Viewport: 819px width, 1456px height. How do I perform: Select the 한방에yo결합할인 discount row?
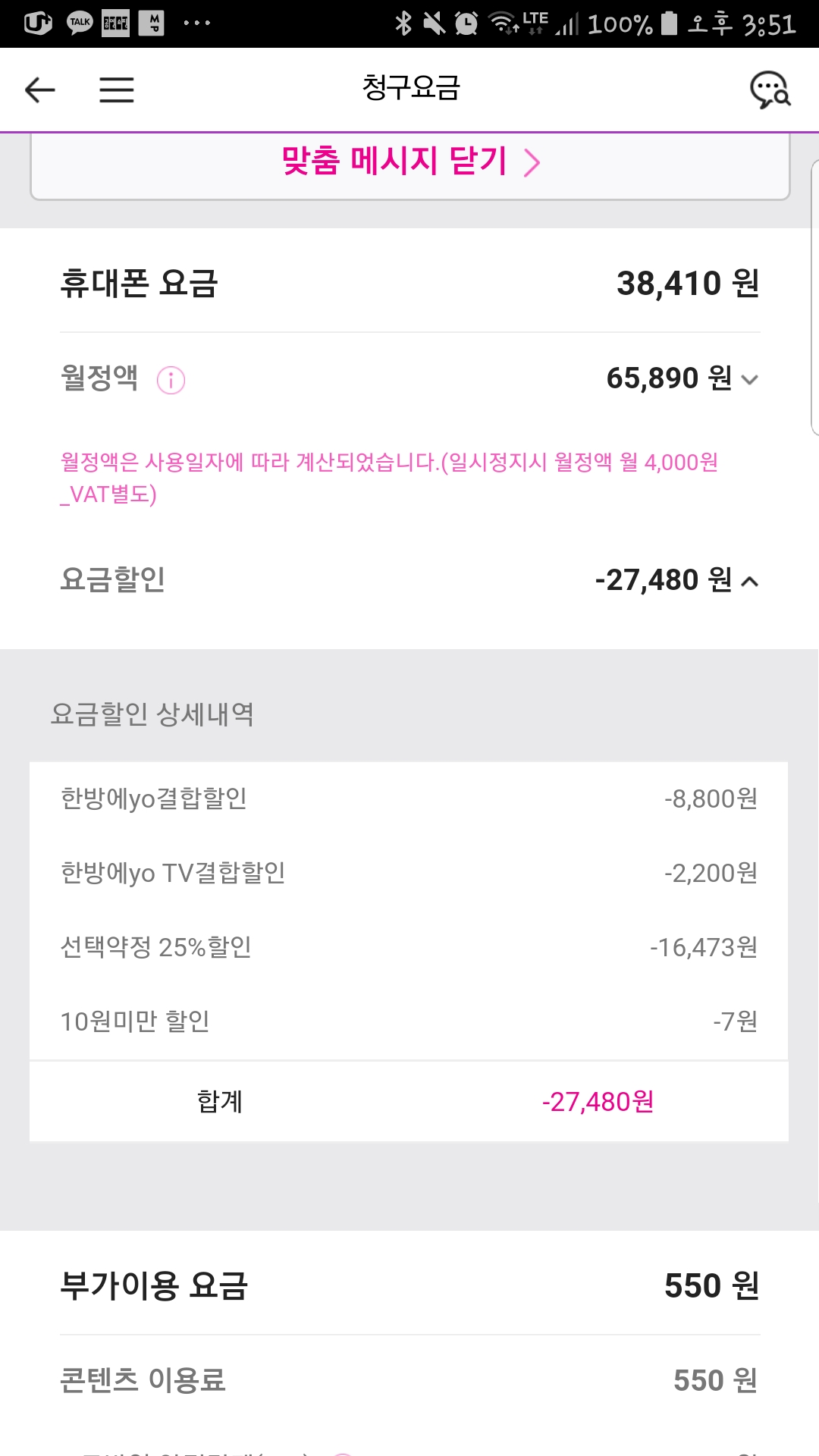409,799
